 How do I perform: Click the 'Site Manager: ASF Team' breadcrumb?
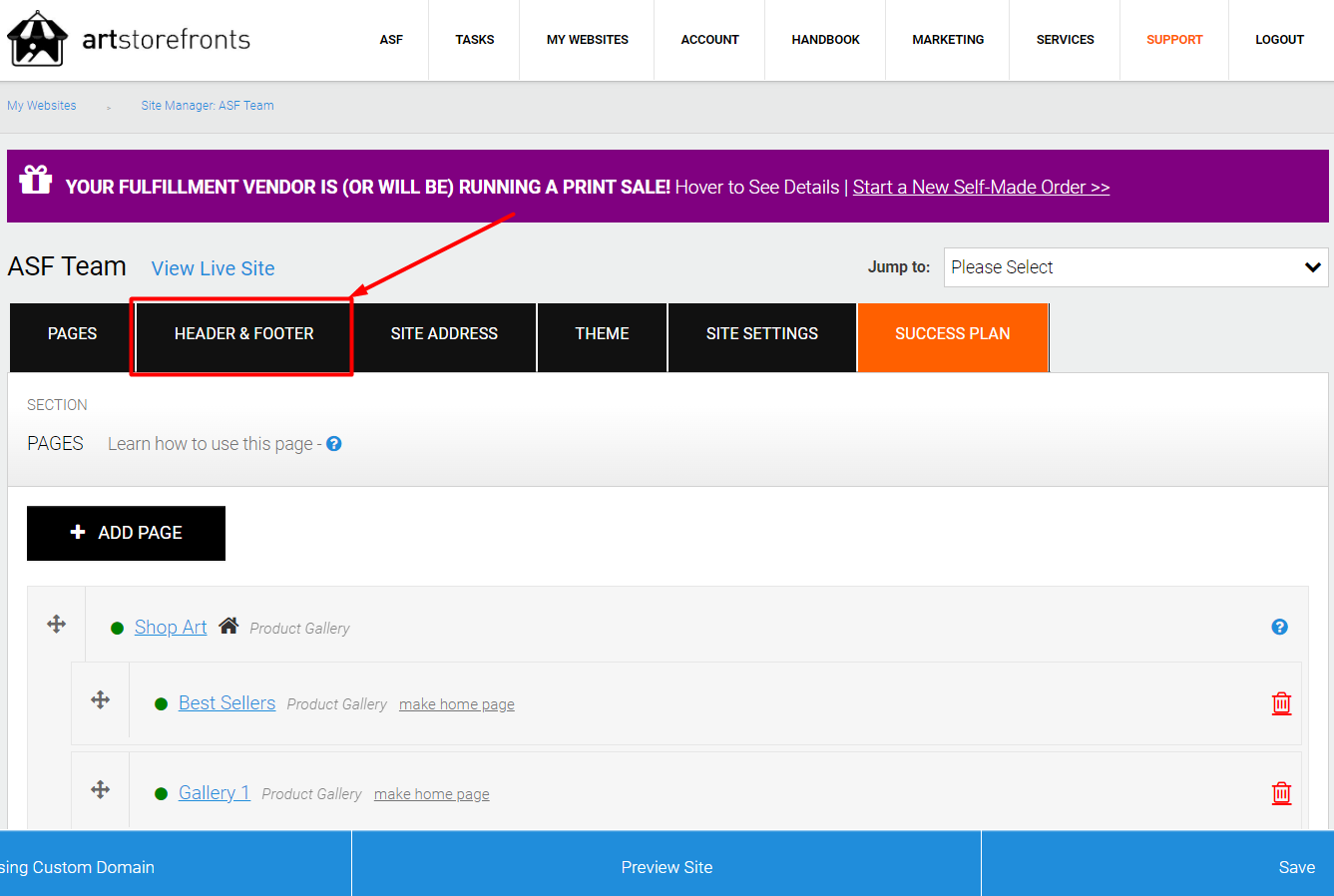[208, 106]
